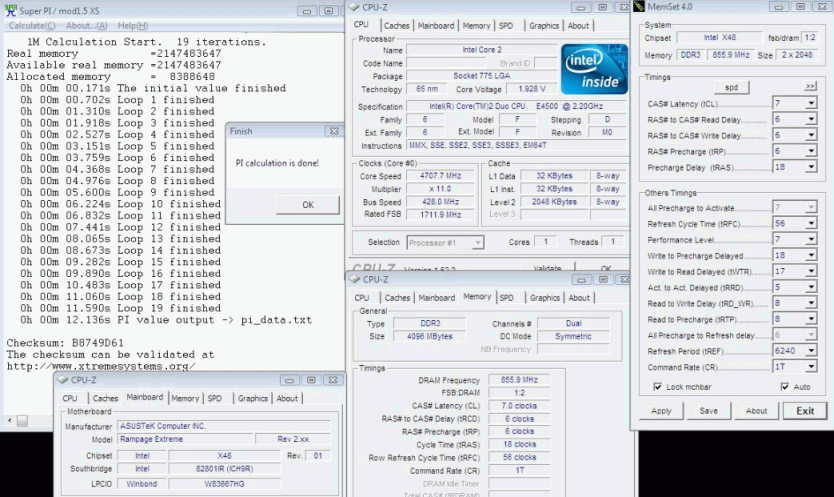This screenshot has width=834, height=497.
Task: Open the Processor #1 selection dropdown
Action: pos(478,243)
